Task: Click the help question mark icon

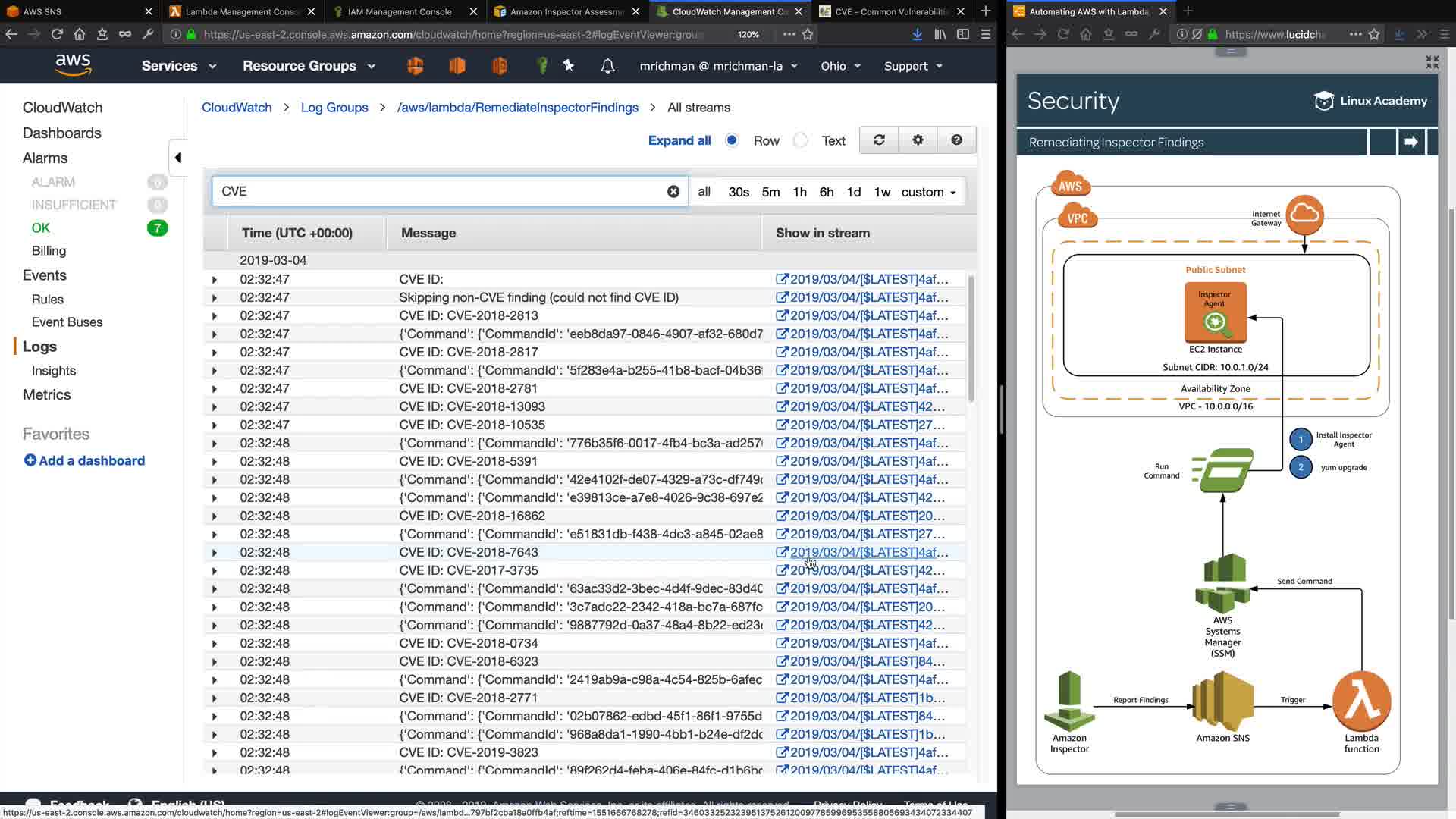Action: [x=956, y=140]
